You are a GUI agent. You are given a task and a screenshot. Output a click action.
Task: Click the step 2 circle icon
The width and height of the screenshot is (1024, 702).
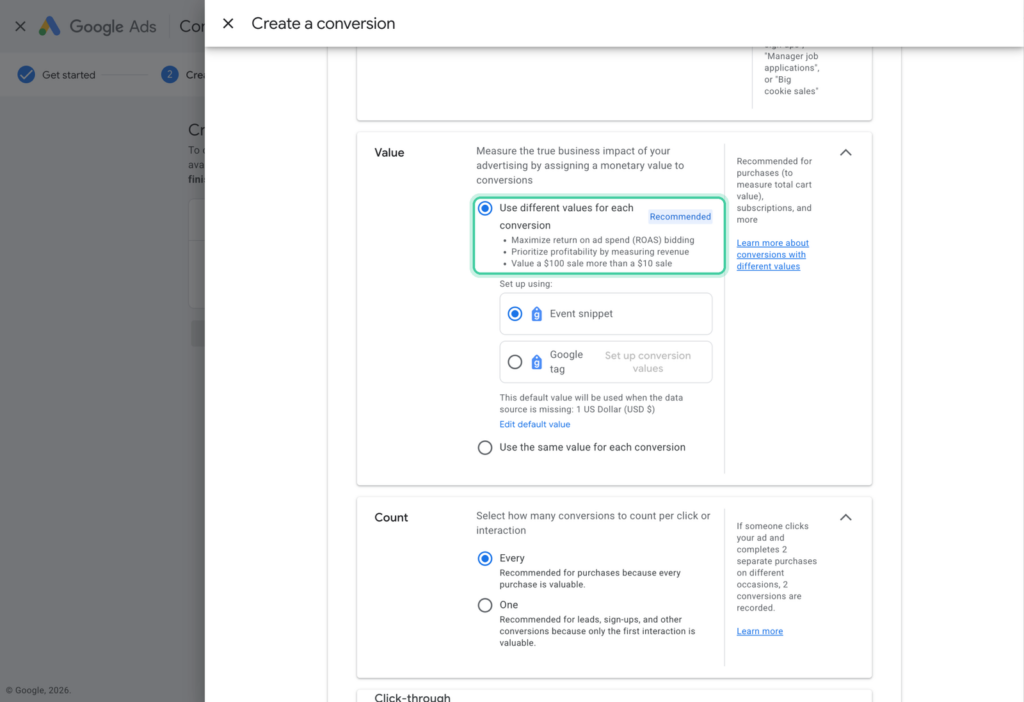point(170,74)
